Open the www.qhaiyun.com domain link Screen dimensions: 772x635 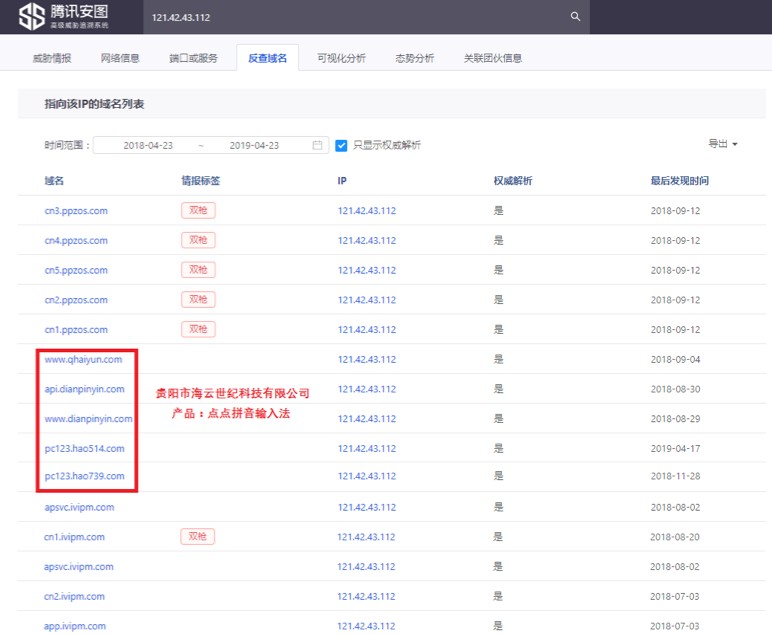(x=84, y=359)
